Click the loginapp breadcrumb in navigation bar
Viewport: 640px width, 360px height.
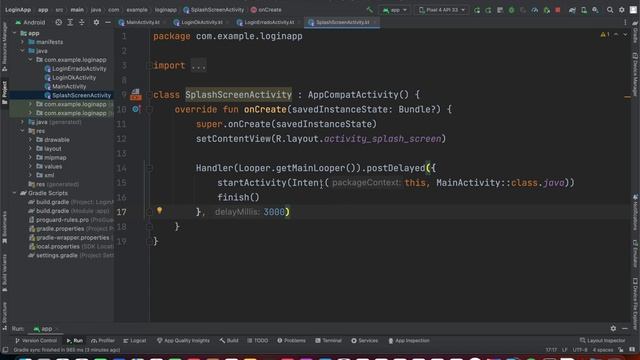point(165,10)
